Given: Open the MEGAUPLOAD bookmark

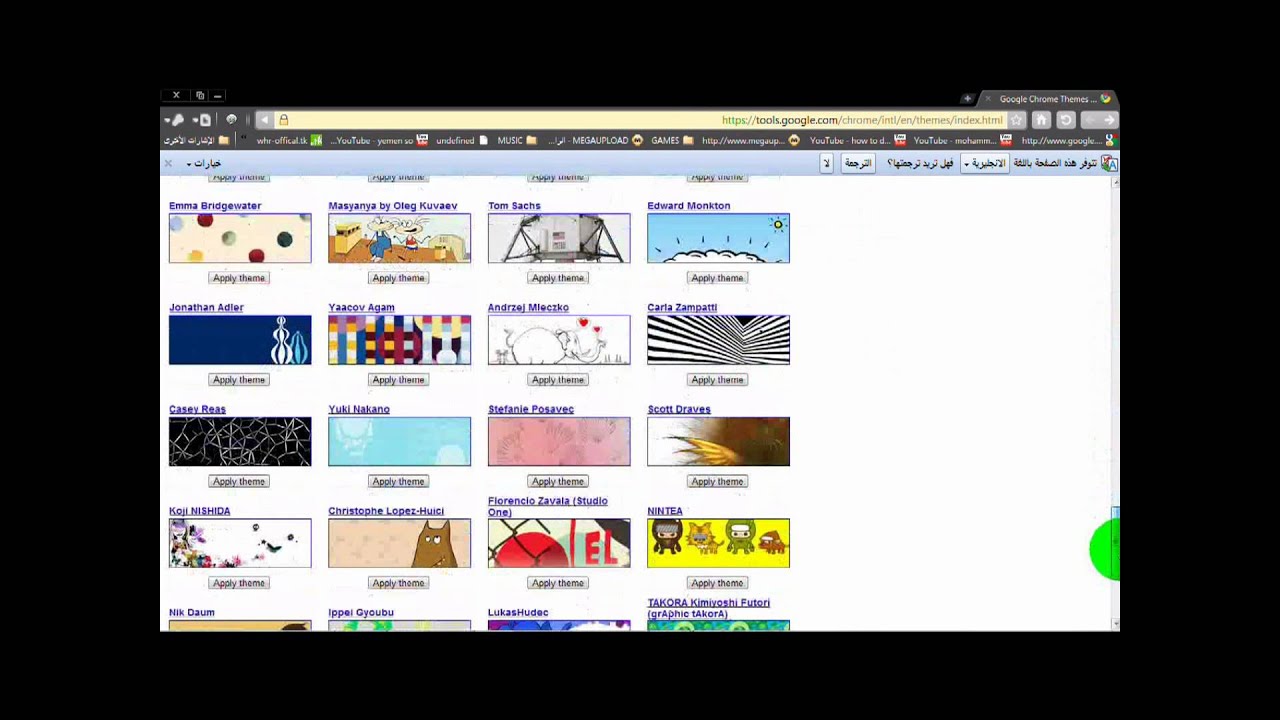Looking at the screenshot, I should coord(595,141).
